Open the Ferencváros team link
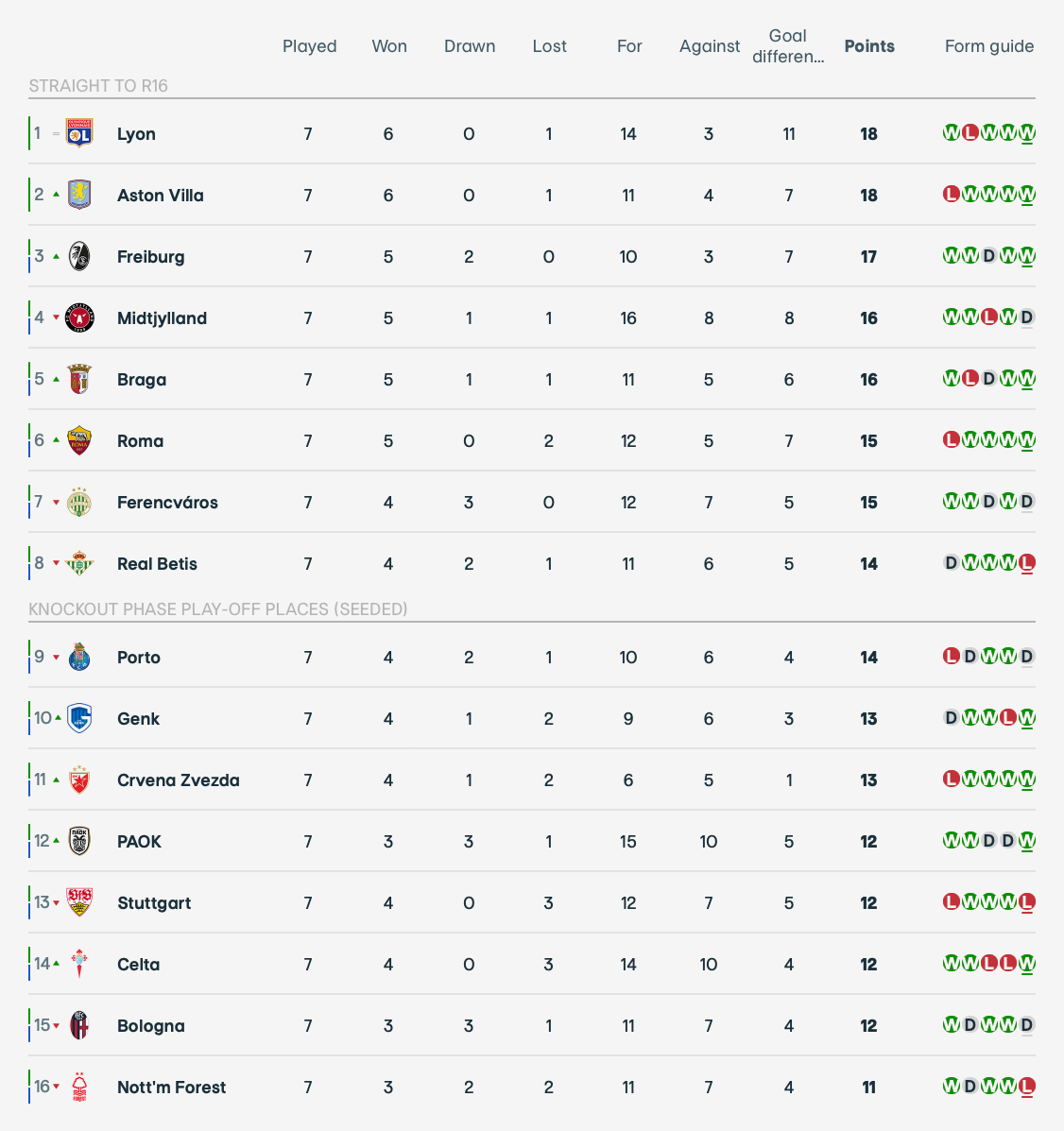 167,503
